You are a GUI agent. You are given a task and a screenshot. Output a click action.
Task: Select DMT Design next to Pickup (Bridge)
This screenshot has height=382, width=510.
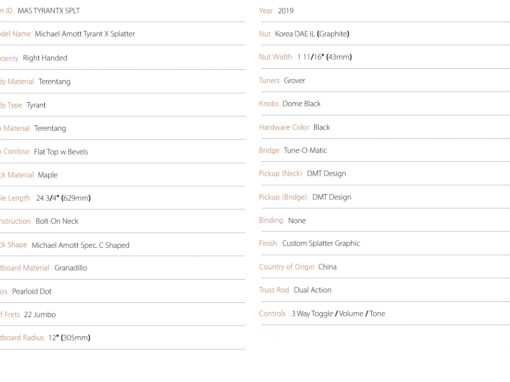click(332, 197)
